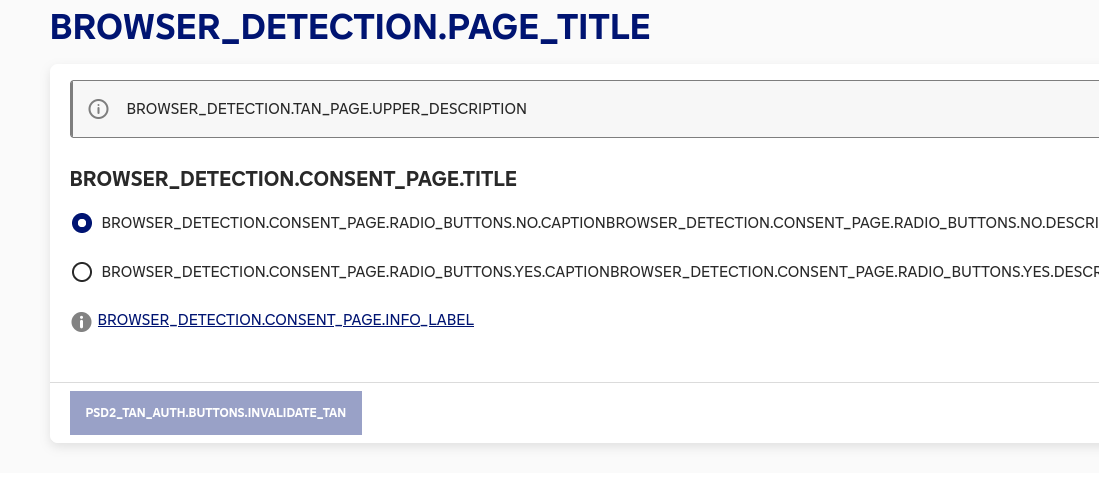Click the TAN_PAGE.UPPER_DESCRIPTION banner text
Image resolution: width=1099 pixels, height=503 pixels.
327,109
